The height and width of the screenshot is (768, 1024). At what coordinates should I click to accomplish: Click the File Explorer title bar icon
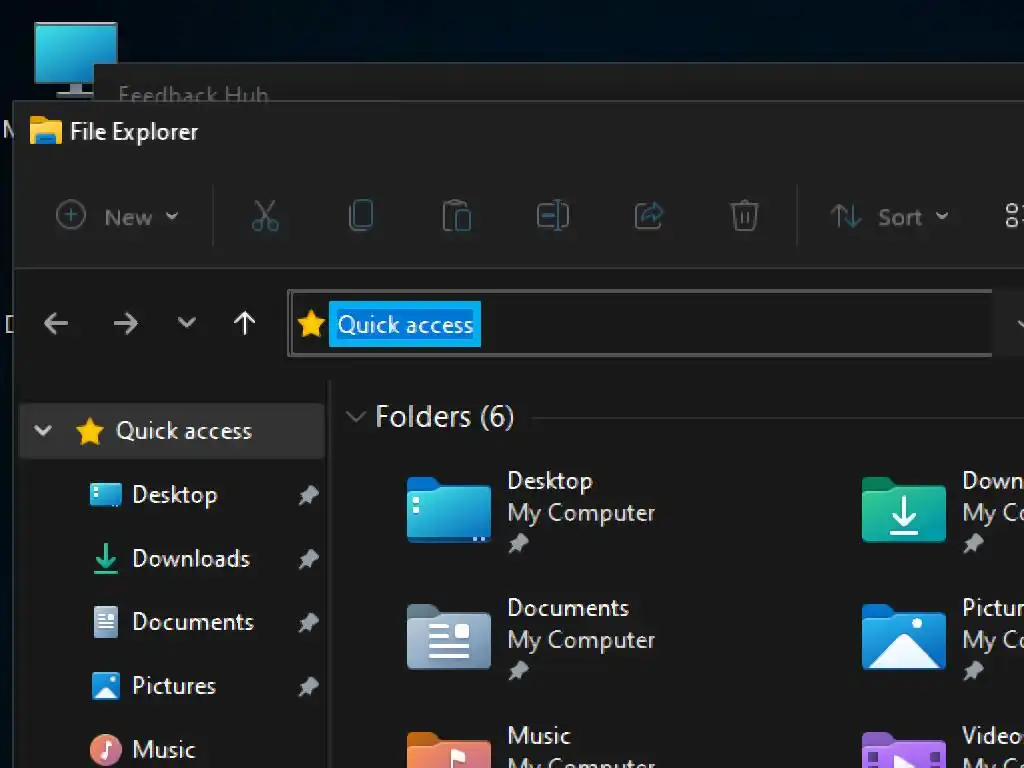tap(46, 131)
